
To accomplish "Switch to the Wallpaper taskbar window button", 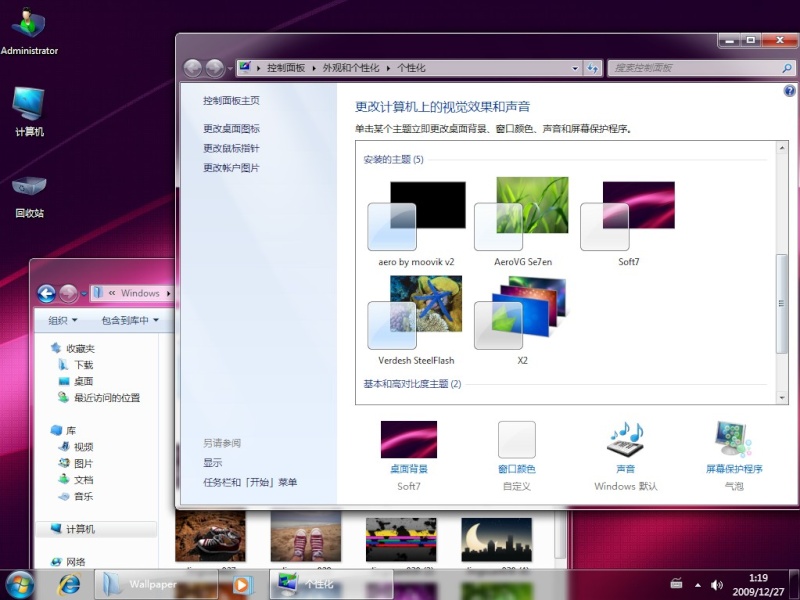I will point(156,585).
